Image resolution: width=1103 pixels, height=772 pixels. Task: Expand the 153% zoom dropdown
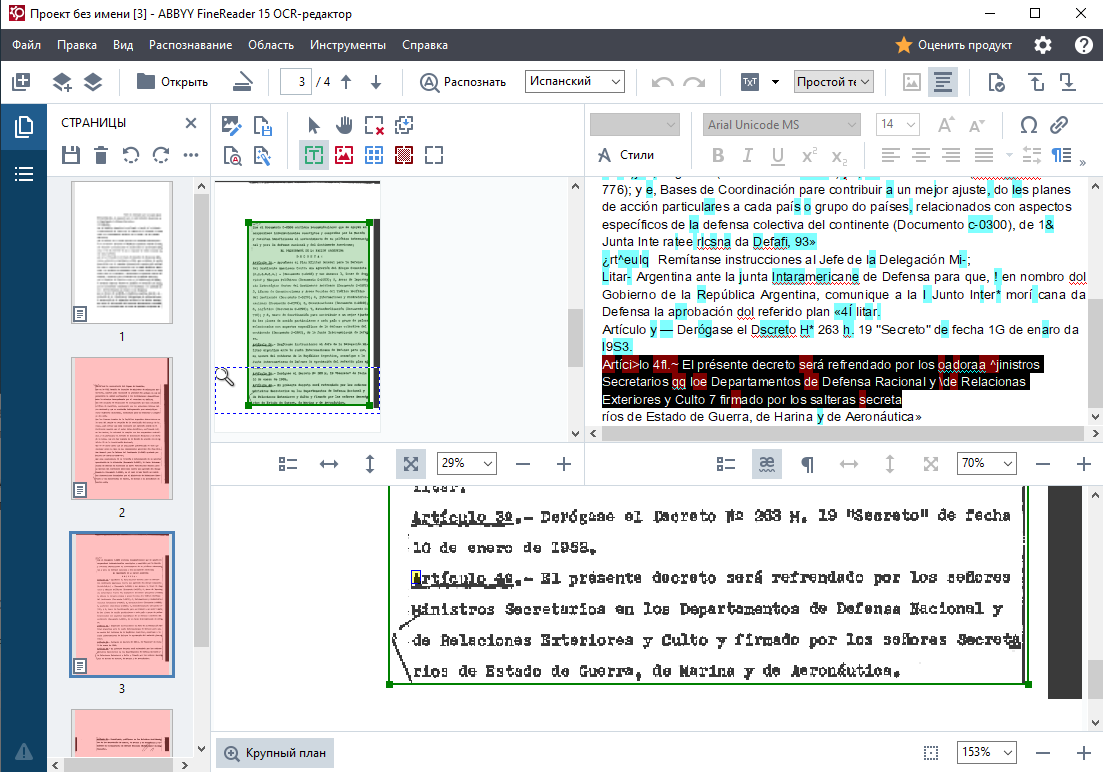986,752
